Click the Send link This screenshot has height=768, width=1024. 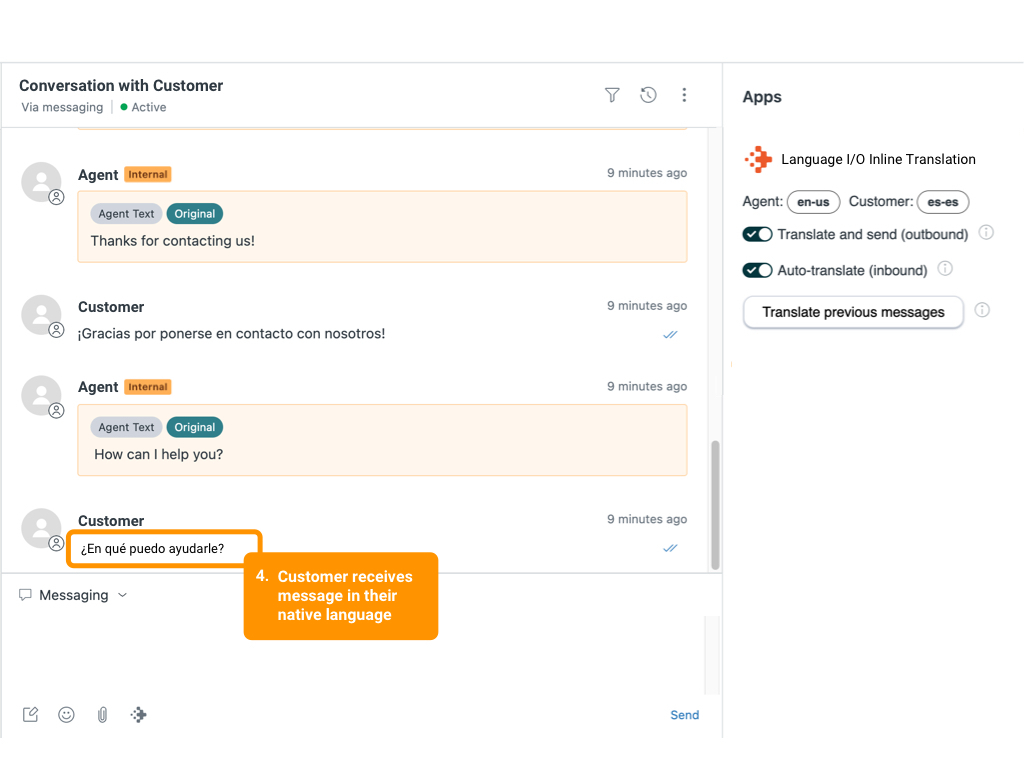click(684, 714)
